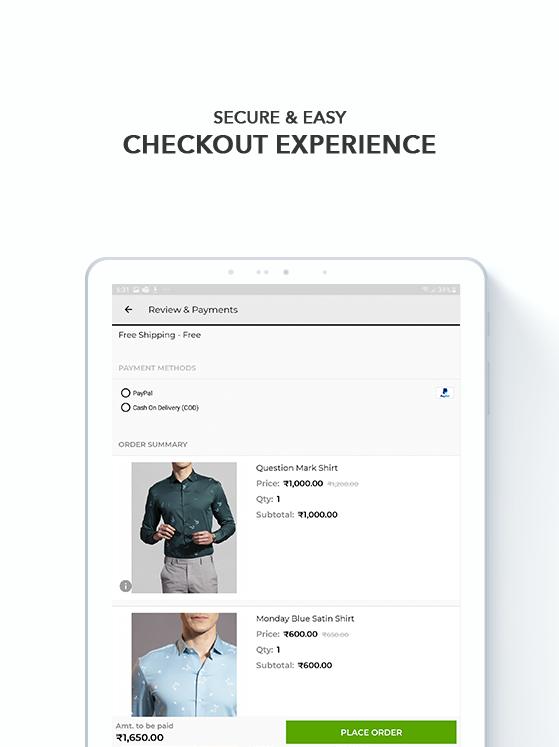Viewport: 559px width, 747px height.
Task: Click the PAYMENT METHODS section heading
Action: (157, 368)
